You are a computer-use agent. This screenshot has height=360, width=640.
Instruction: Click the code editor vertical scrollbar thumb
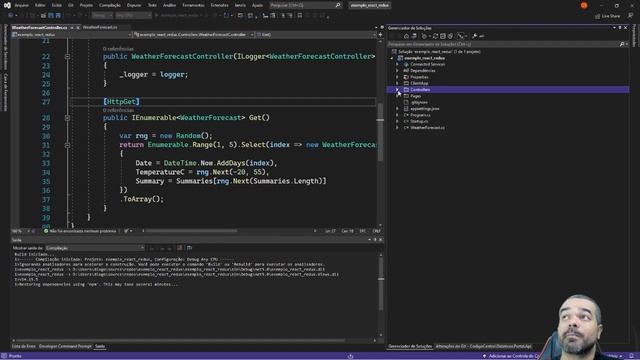tap(380, 132)
